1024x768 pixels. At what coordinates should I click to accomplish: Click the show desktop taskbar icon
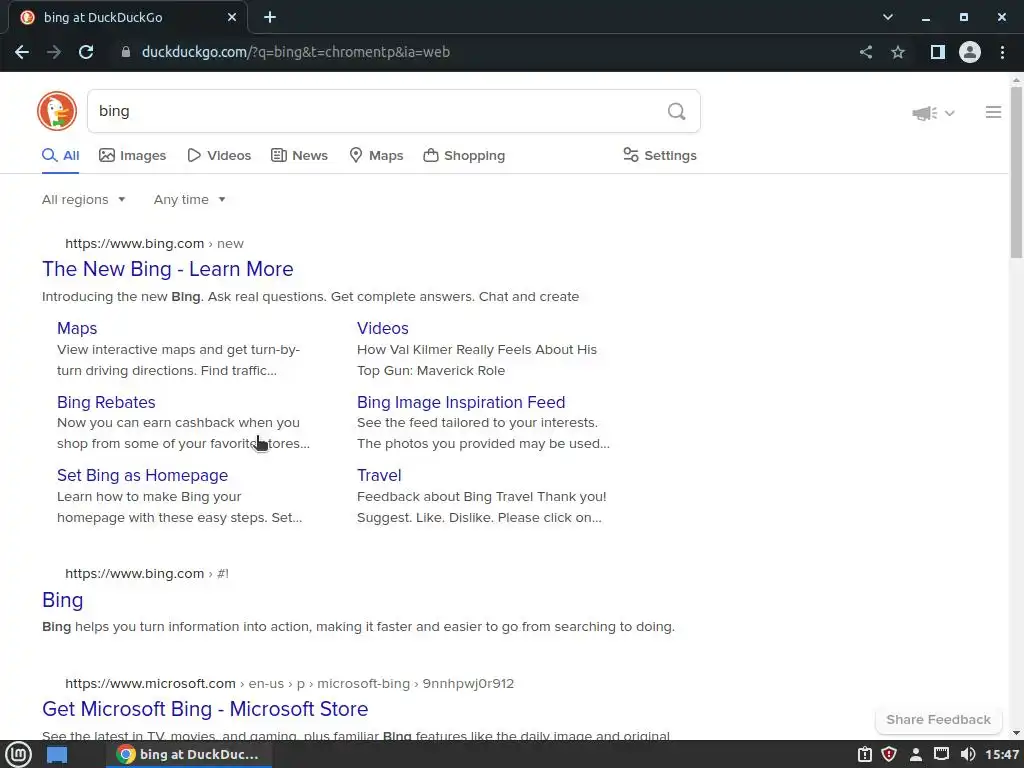coord(57,754)
